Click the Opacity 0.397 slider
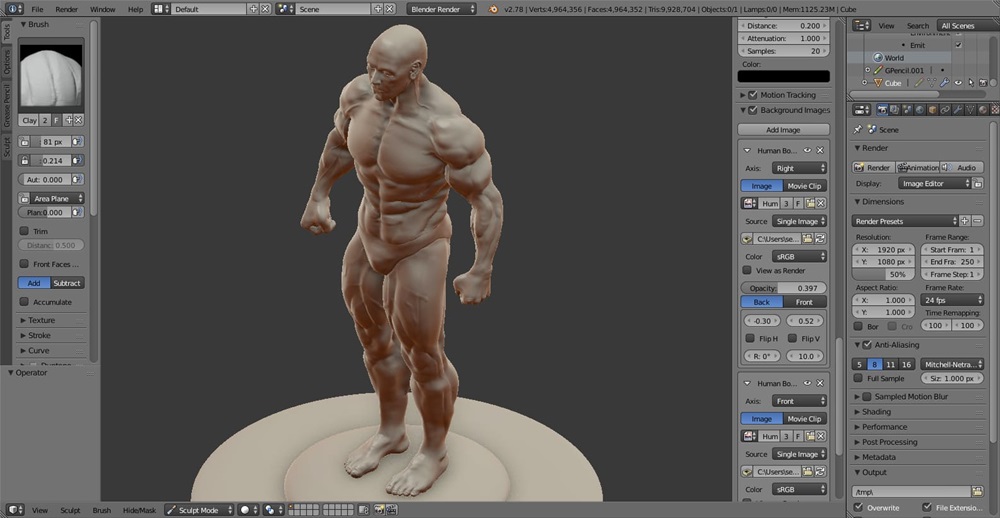The width and height of the screenshot is (1000, 518). (x=783, y=288)
